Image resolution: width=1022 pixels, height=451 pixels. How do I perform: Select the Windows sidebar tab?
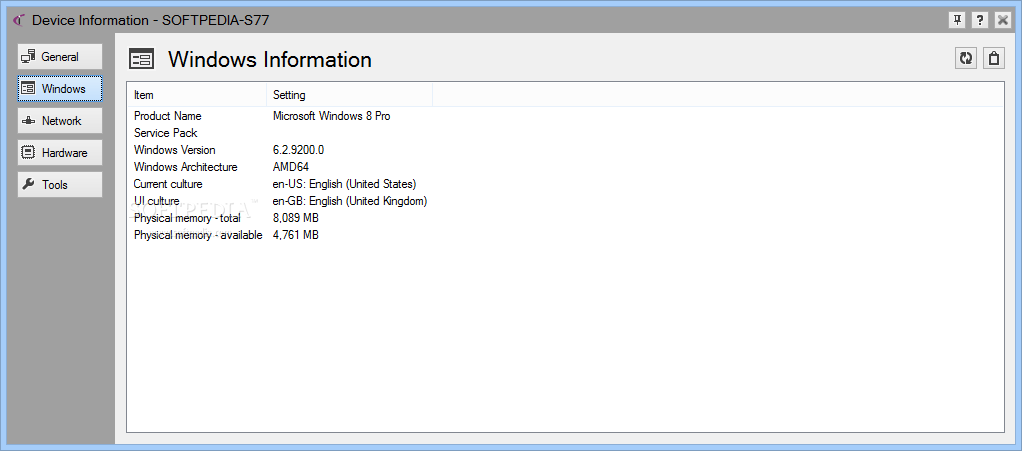(60, 89)
